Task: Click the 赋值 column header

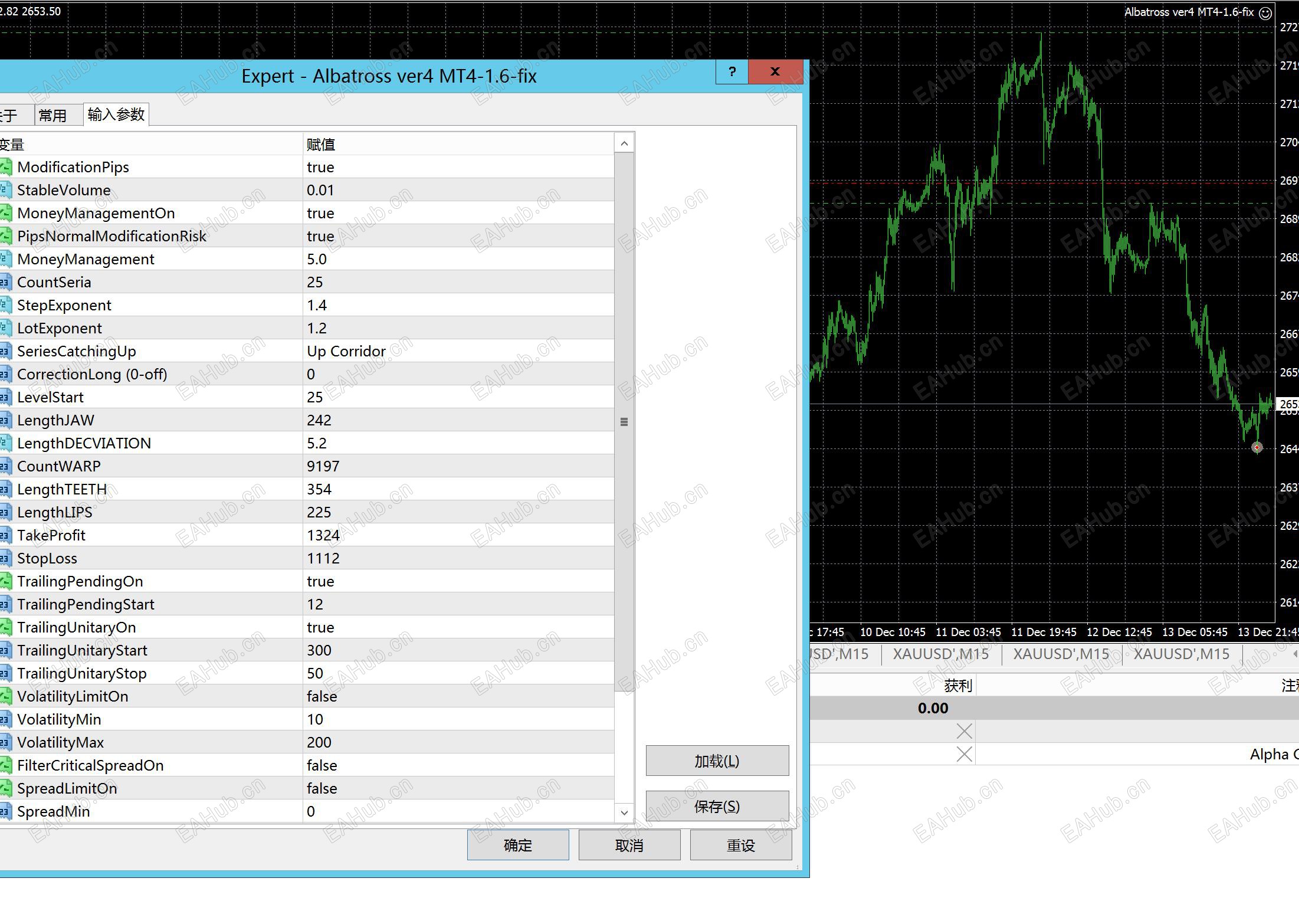Action: tap(458, 144)
